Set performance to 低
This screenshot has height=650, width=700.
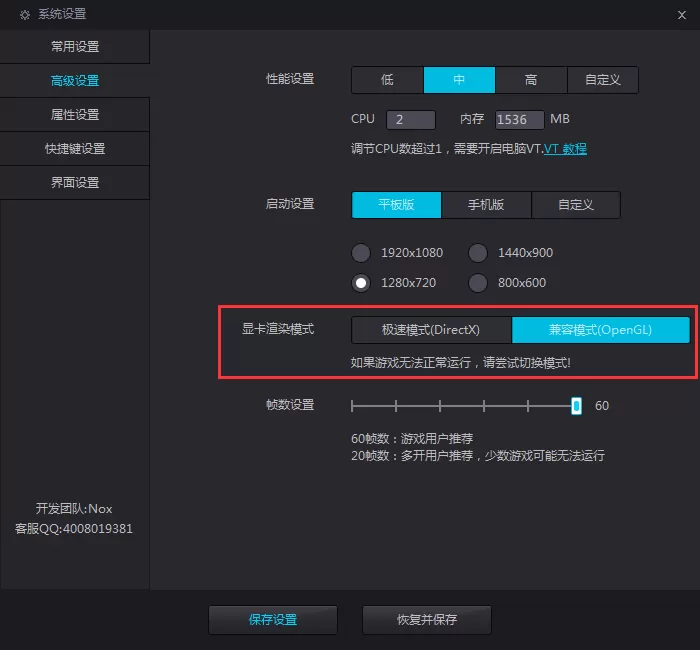[388, 80]
